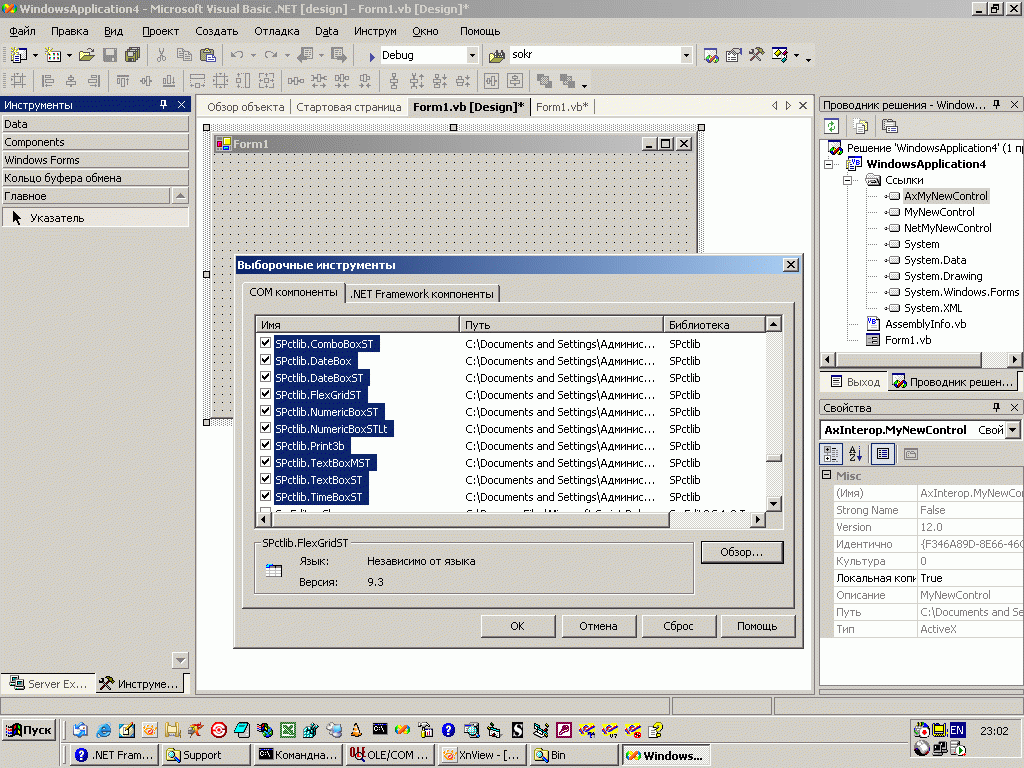This screenshot has height=768, width=1024.
Task: Select Указатель pointer in Toolbox
Action: 96,218
